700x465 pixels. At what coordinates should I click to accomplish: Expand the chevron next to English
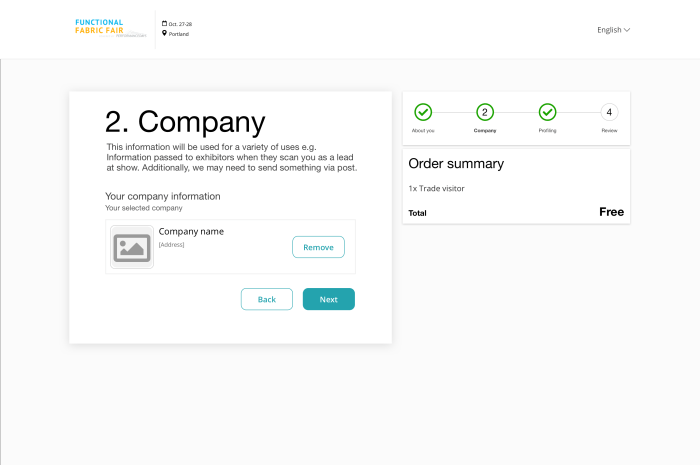(627, 30)
